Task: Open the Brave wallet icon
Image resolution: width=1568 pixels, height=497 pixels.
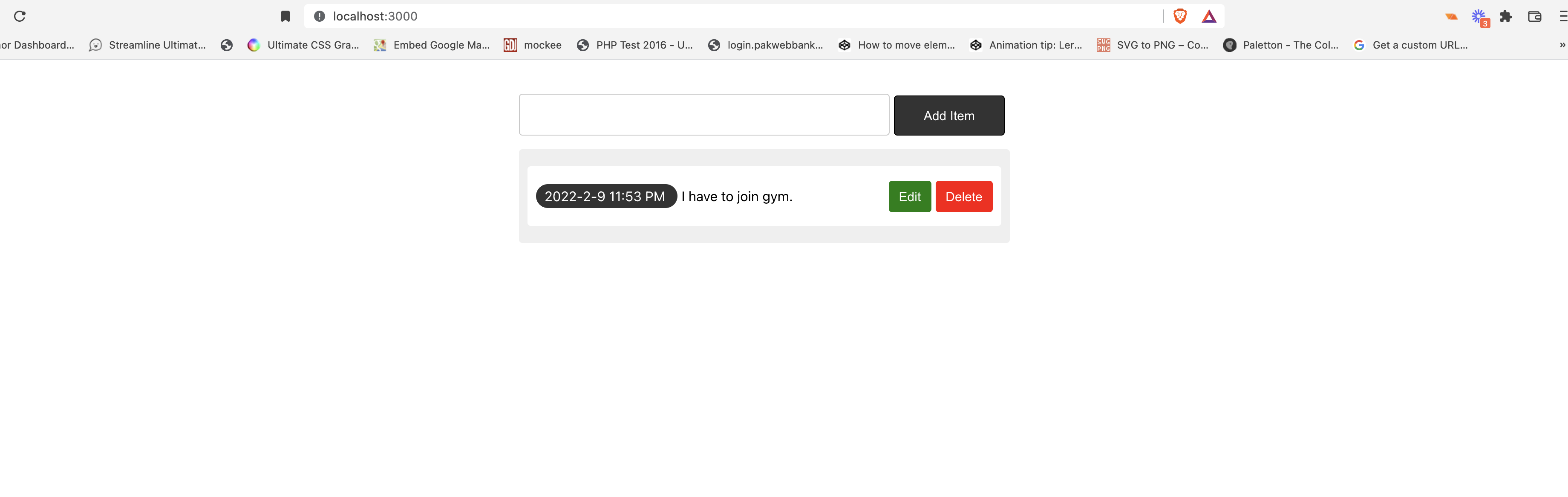Action: (x=1534, y=17)
